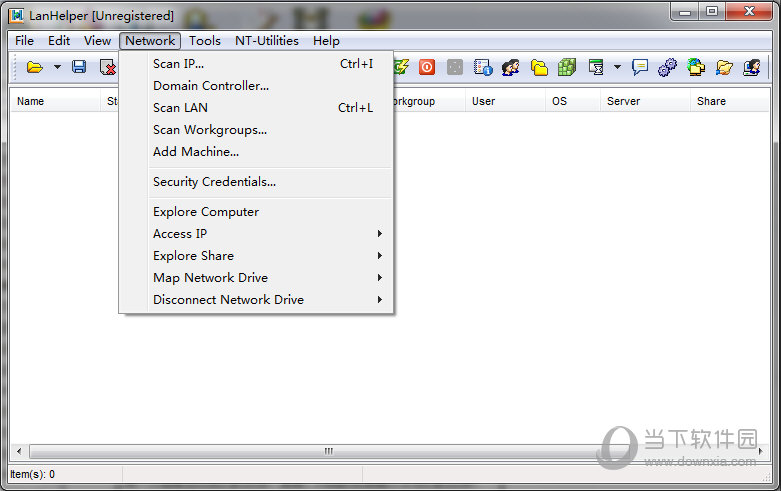The height and width of the screenshot is (491, 781).
Task: Click the stacked yellow folders icon
Action: tap(539, 67)
